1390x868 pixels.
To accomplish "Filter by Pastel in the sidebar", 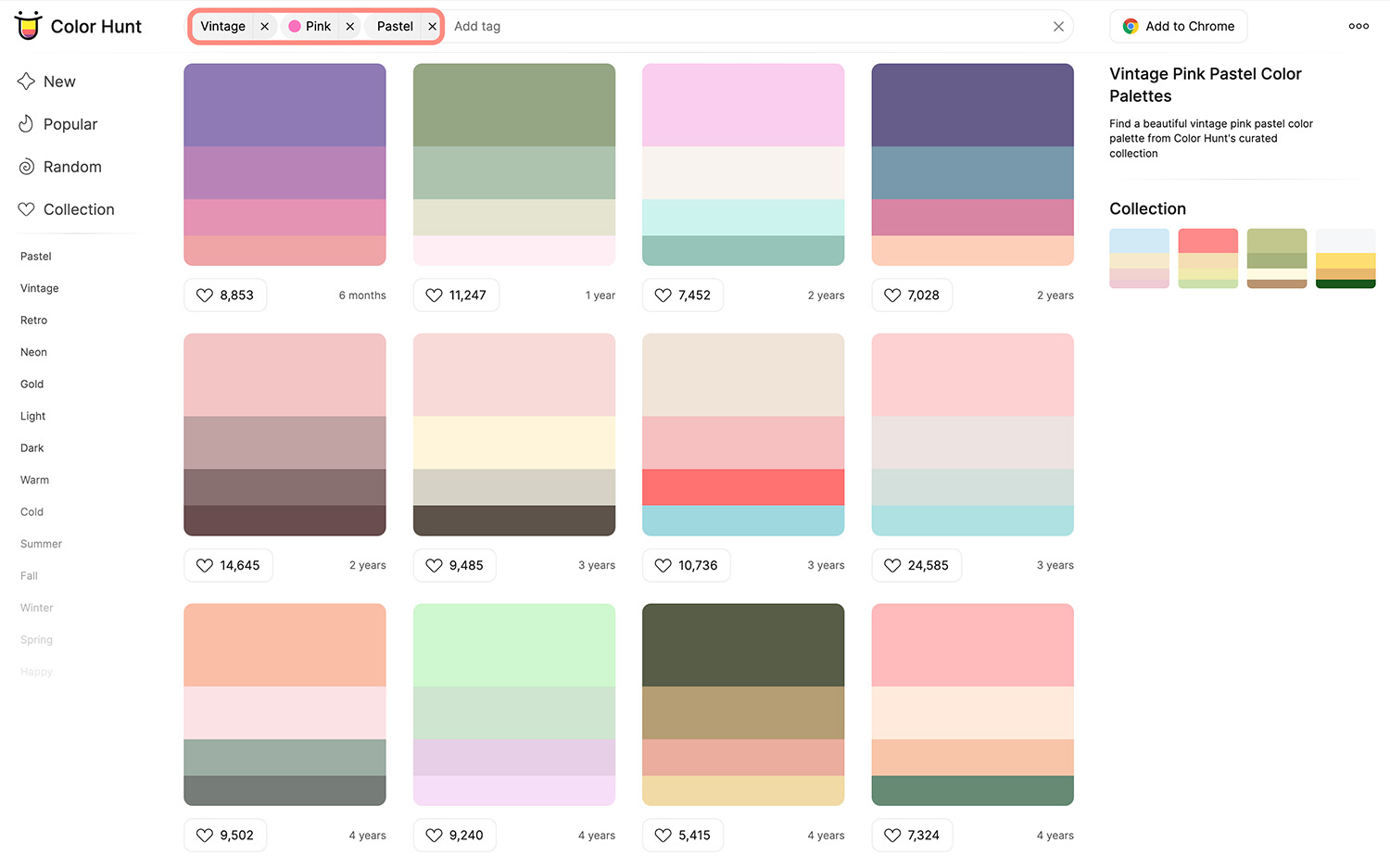I will [x=36, y=256].
